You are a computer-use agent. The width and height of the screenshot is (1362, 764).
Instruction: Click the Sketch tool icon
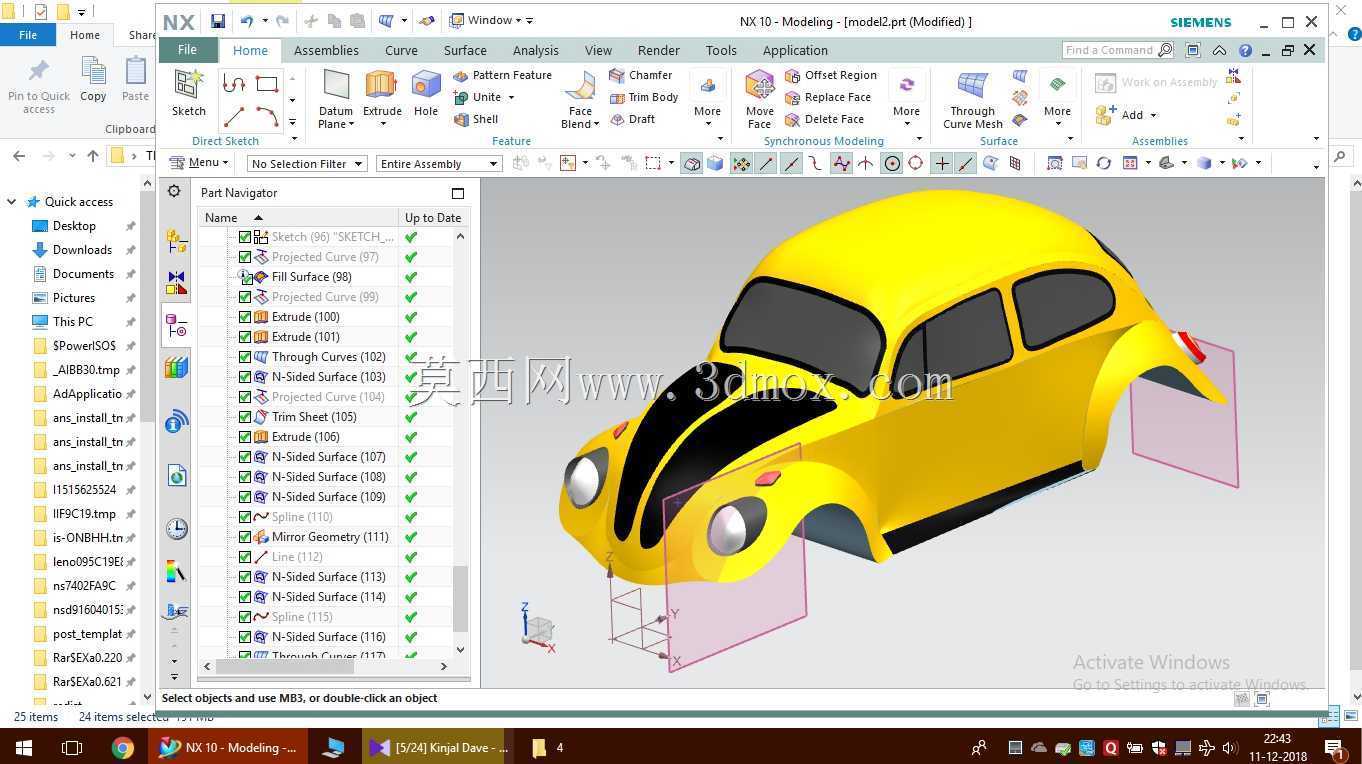click(x=188, y=94)
